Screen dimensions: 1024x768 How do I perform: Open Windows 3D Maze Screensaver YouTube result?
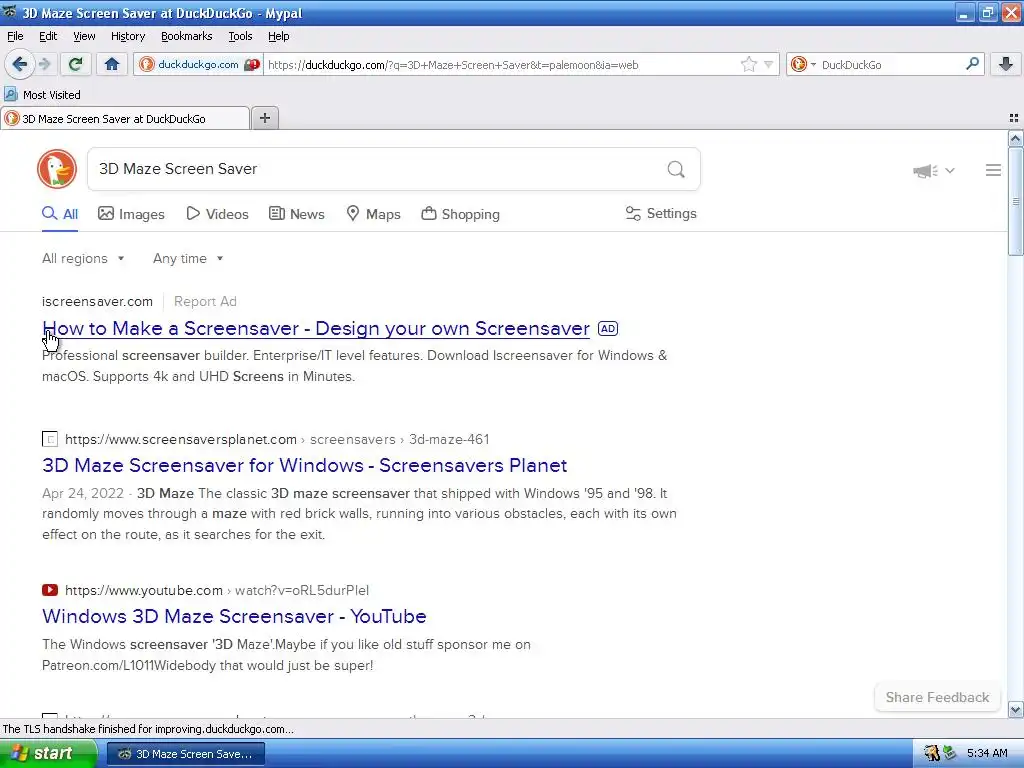pos(234,616)
